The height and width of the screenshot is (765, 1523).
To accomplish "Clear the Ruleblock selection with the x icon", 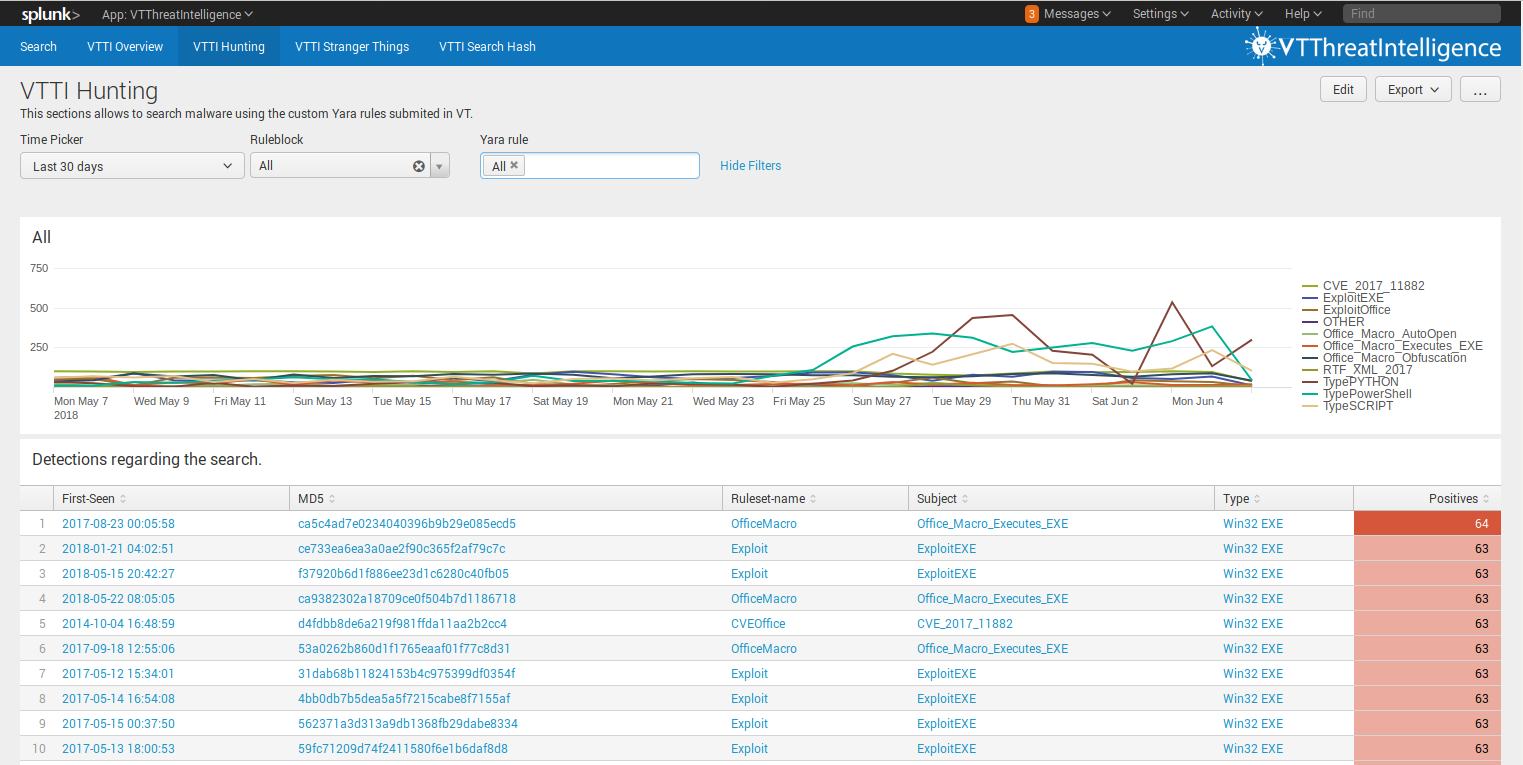I will coord(419,166).
